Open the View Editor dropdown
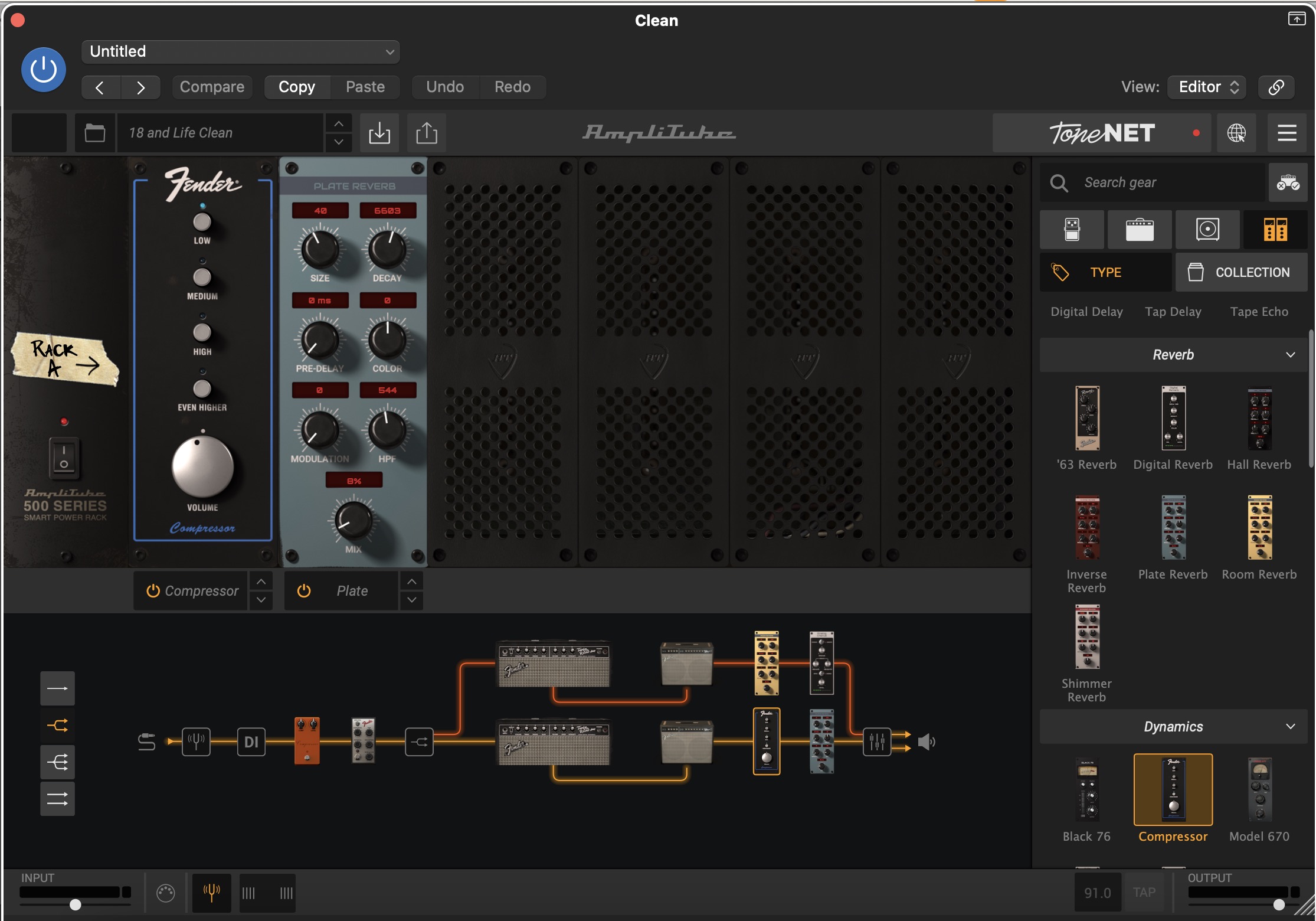The image size is (1316, 921). point(1207,87)
